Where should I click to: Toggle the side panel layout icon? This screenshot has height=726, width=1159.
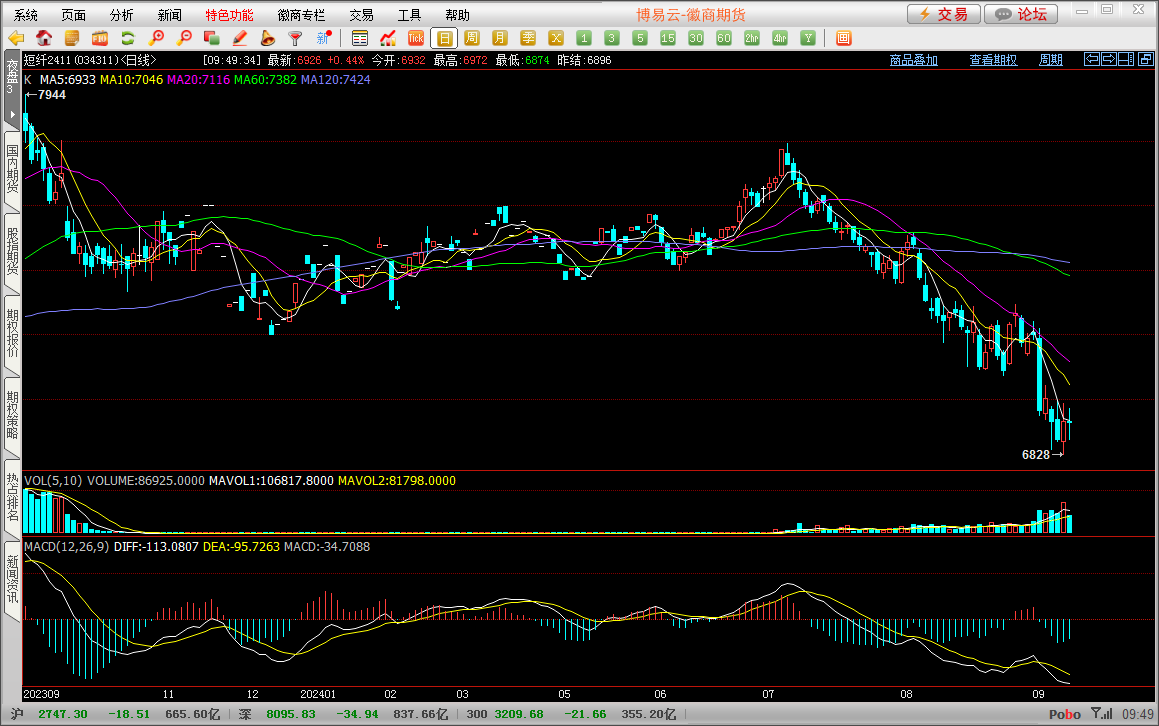[x=1126, y=59]
